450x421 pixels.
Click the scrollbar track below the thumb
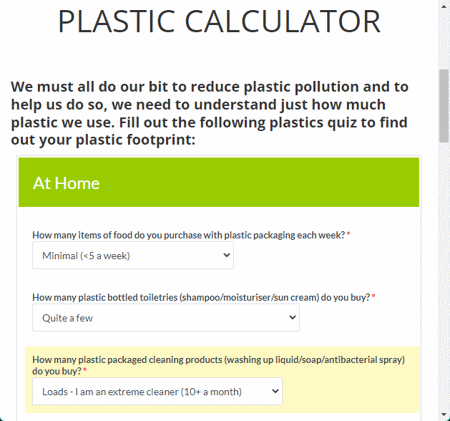coord(444,276)
